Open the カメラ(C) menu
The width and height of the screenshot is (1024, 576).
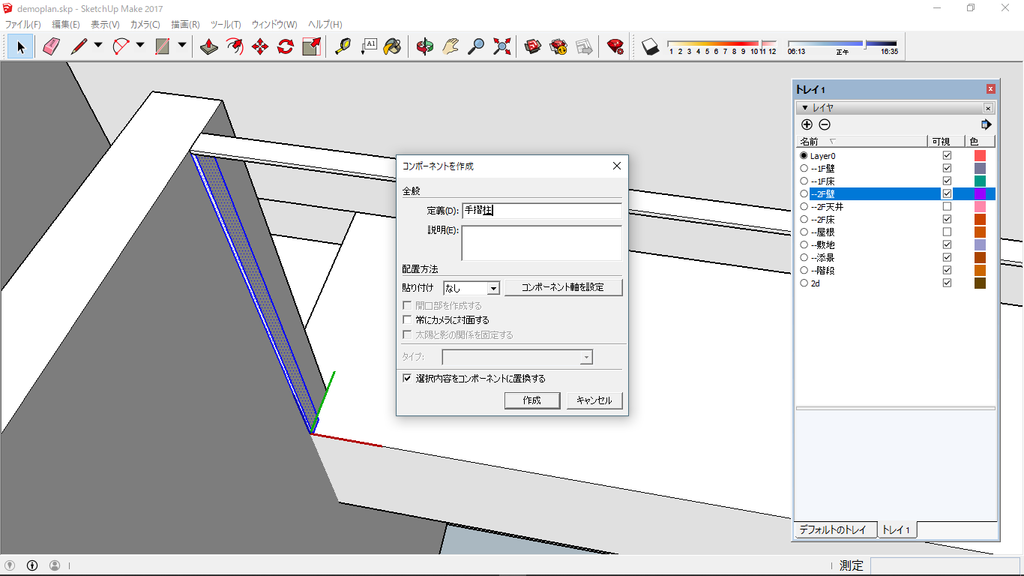(145, 24)
